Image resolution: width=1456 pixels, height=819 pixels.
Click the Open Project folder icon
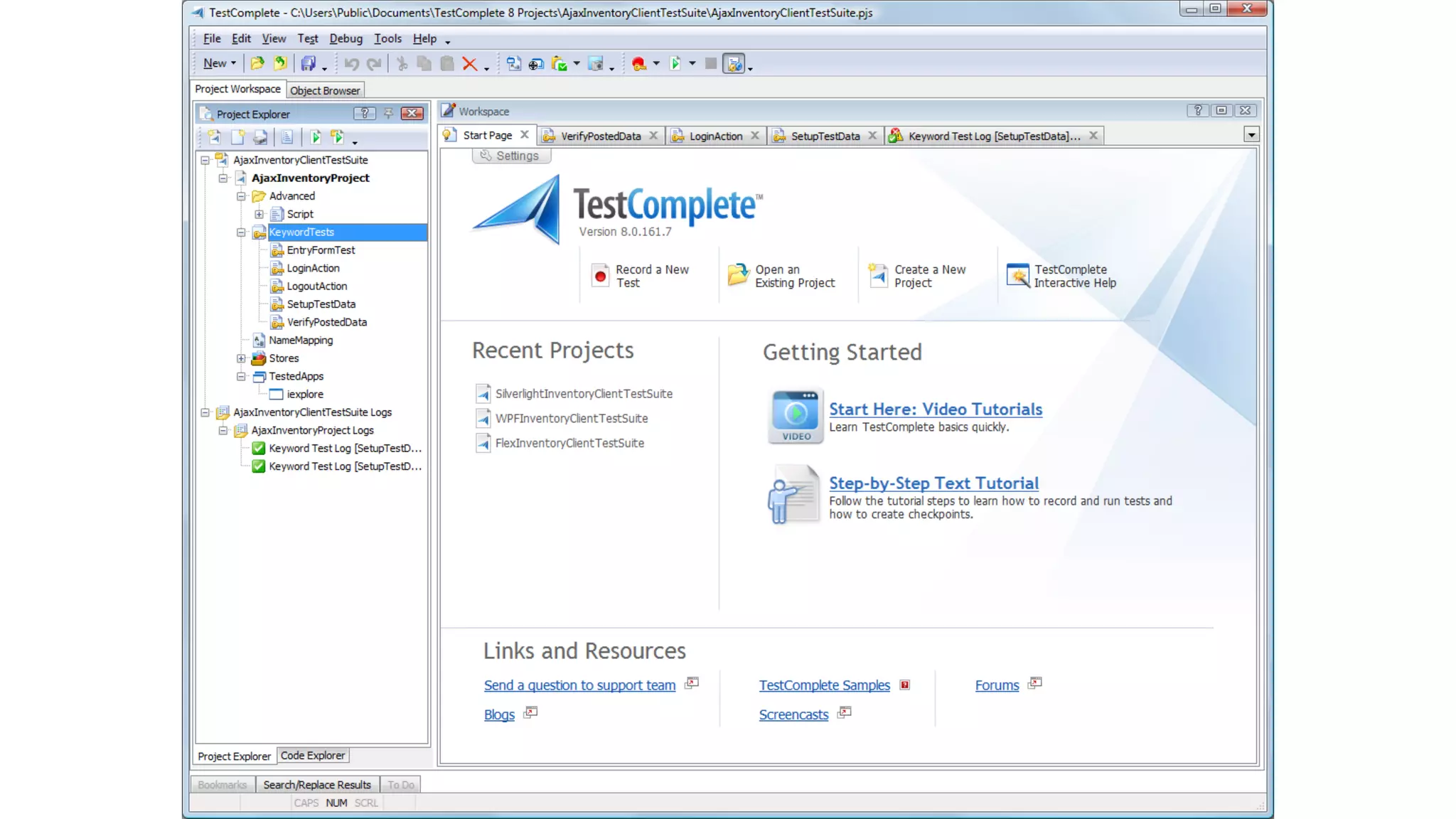[x=257, y=64]
